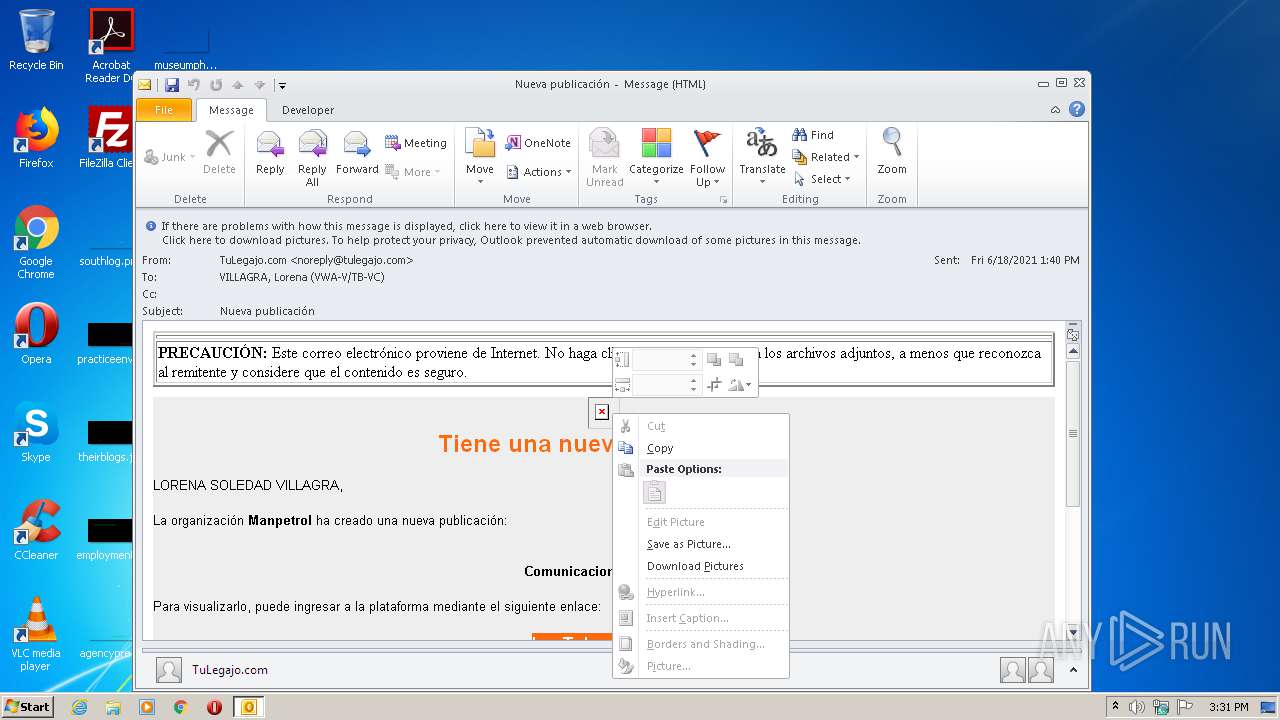
Task: Open Outlook Help question mark
Action: (1077, 109)
